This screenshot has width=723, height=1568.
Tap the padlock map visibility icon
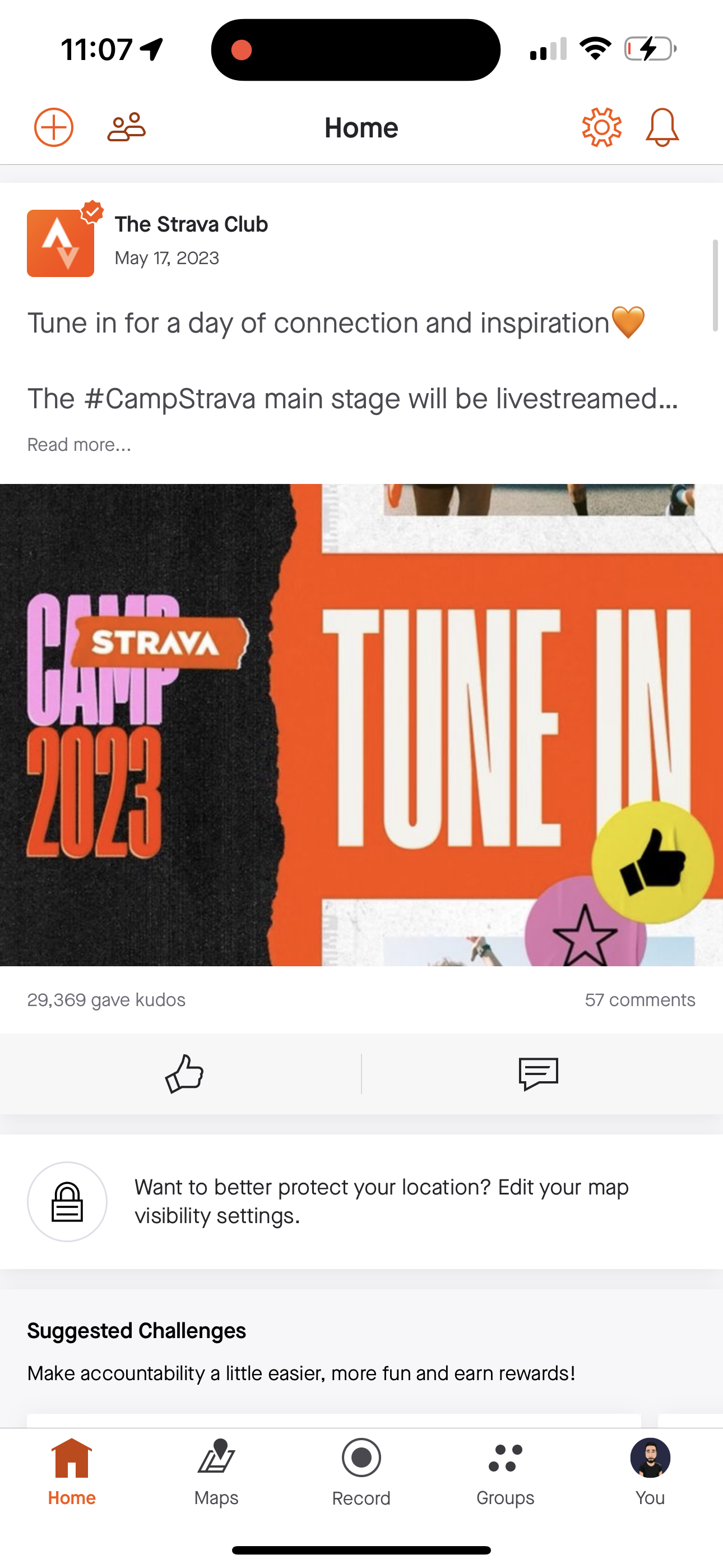67,1202
